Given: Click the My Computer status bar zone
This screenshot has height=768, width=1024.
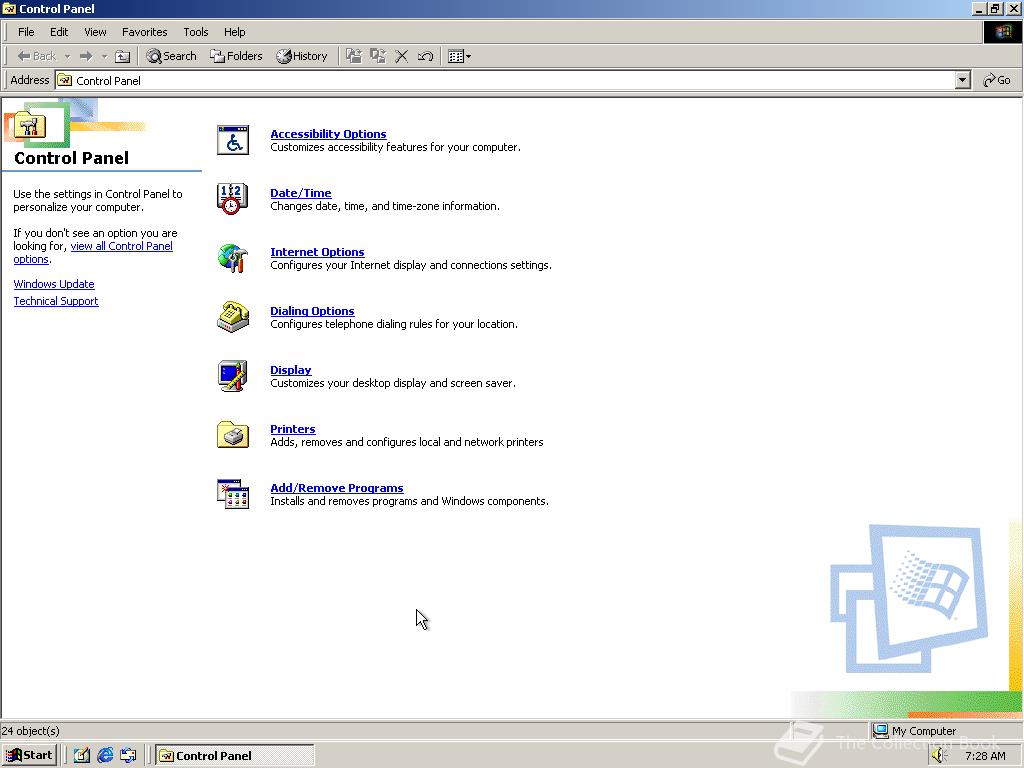Looking at the screenshot, I should pos(946,731).
